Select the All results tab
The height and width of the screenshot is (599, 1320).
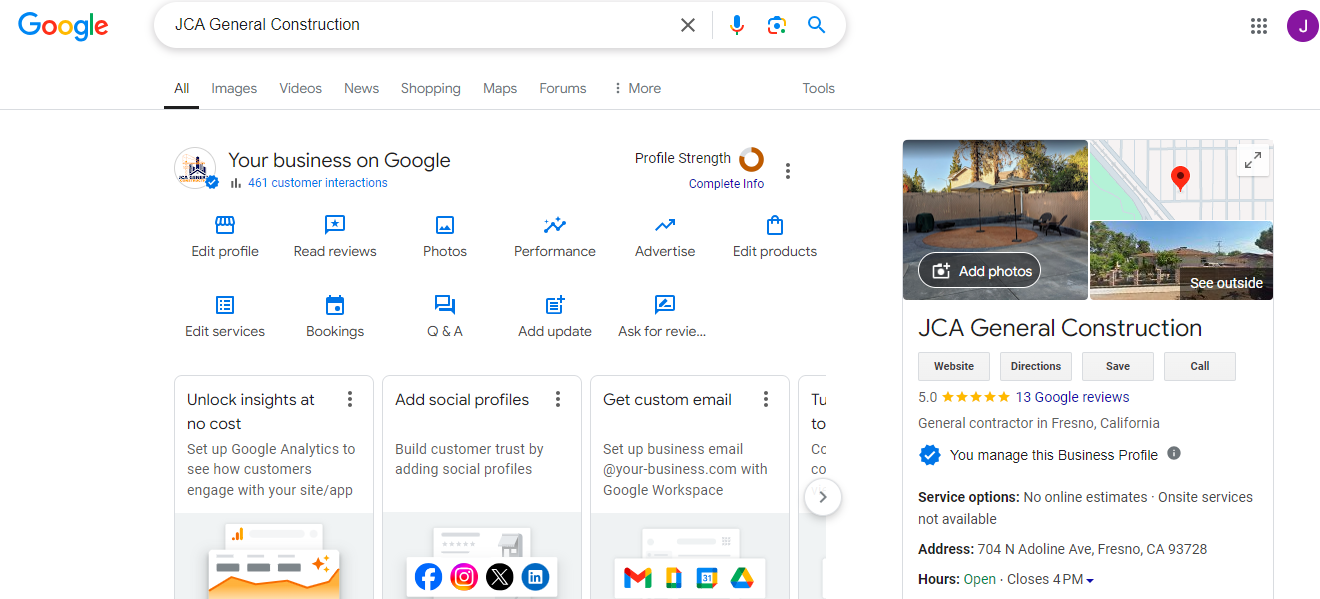coord(181,88)
